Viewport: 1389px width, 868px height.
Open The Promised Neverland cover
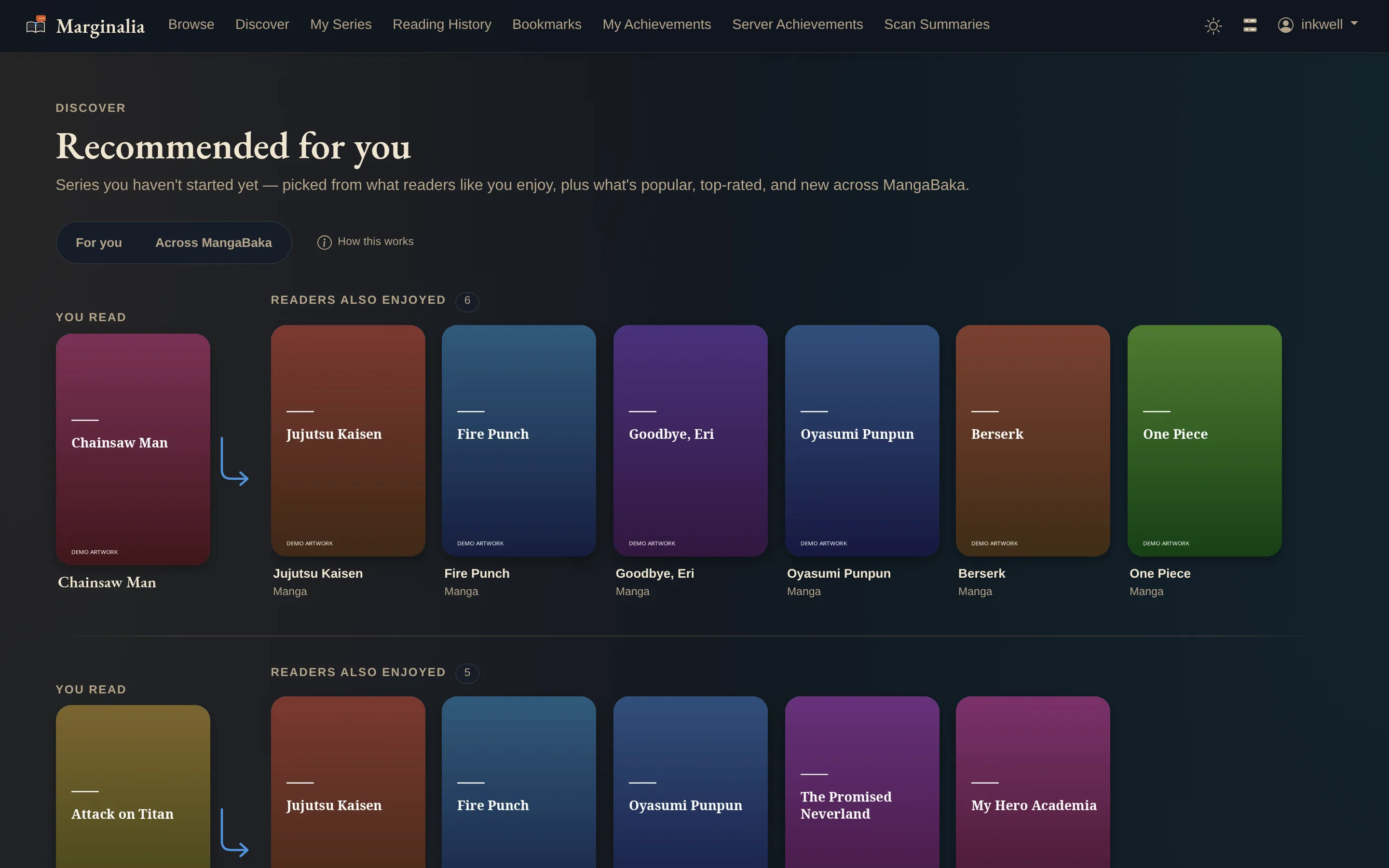(862, 782)
